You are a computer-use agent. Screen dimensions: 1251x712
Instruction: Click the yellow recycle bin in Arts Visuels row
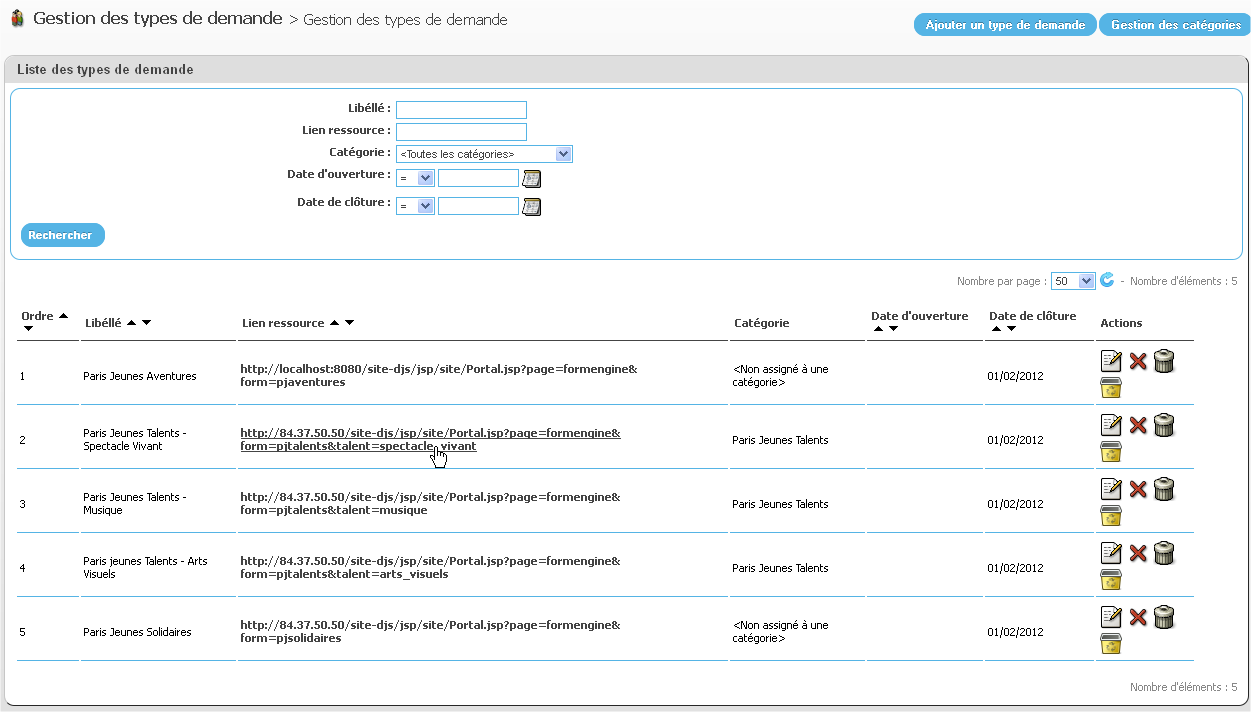1111,580
